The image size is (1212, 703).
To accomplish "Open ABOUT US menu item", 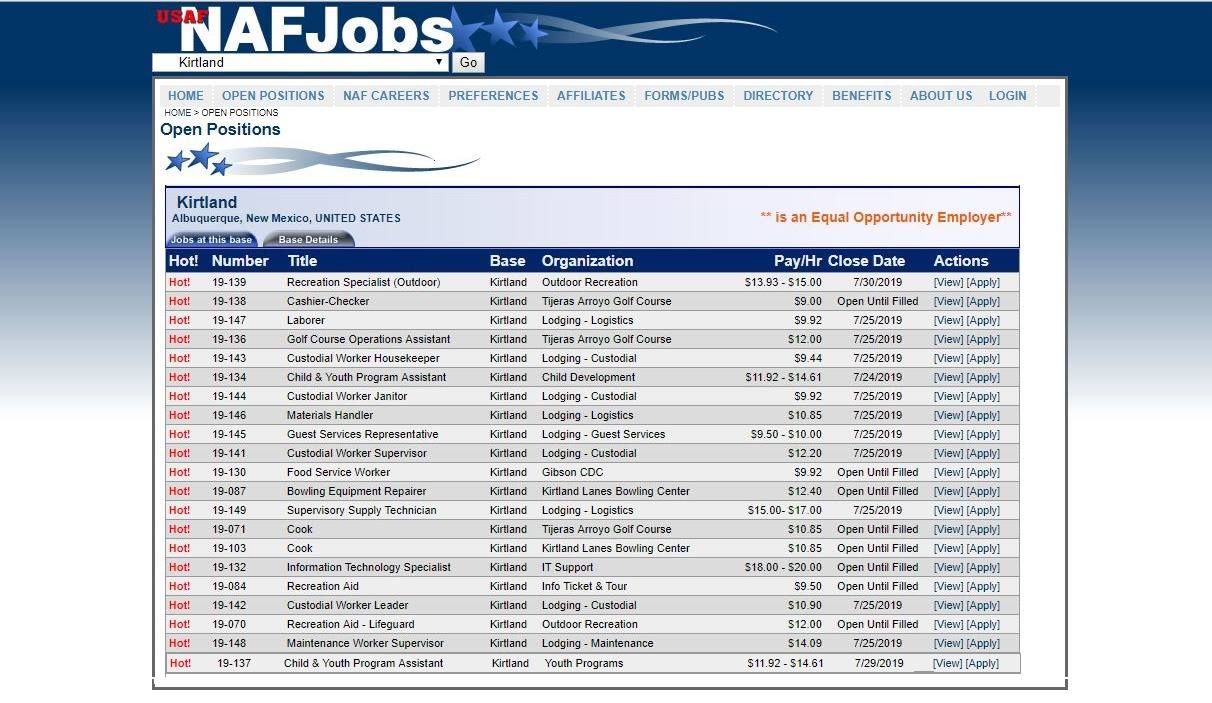I will pos(941,96).
